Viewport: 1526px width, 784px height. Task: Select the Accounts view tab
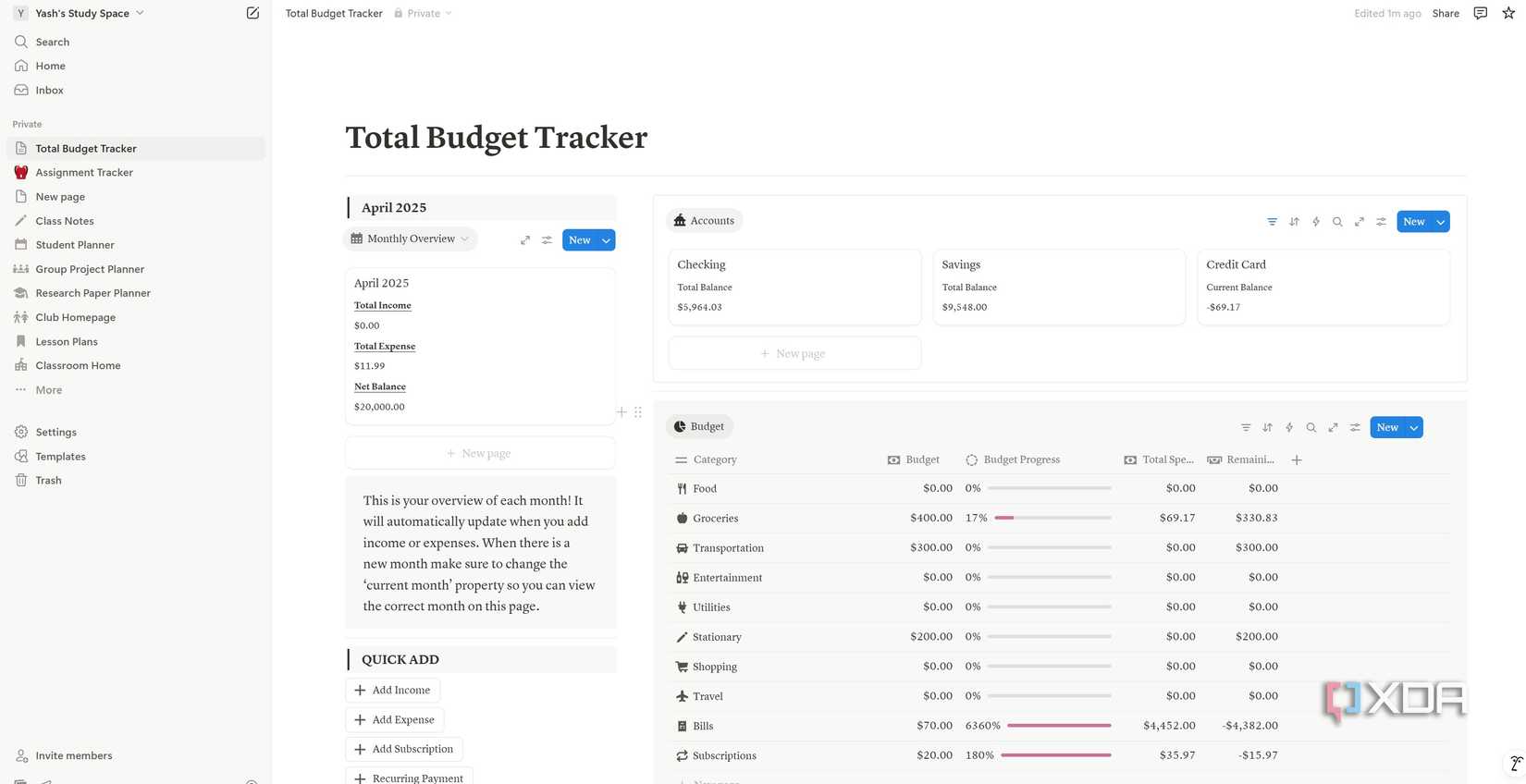click(704, 221)
